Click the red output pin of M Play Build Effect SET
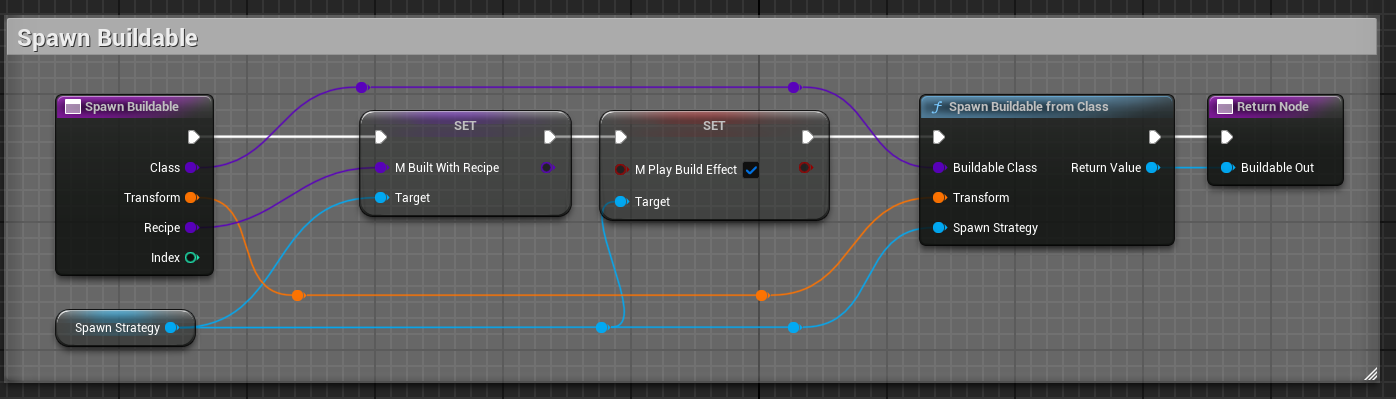The image size is (1396, 399). pyautogui.click(x=805, y=168)
